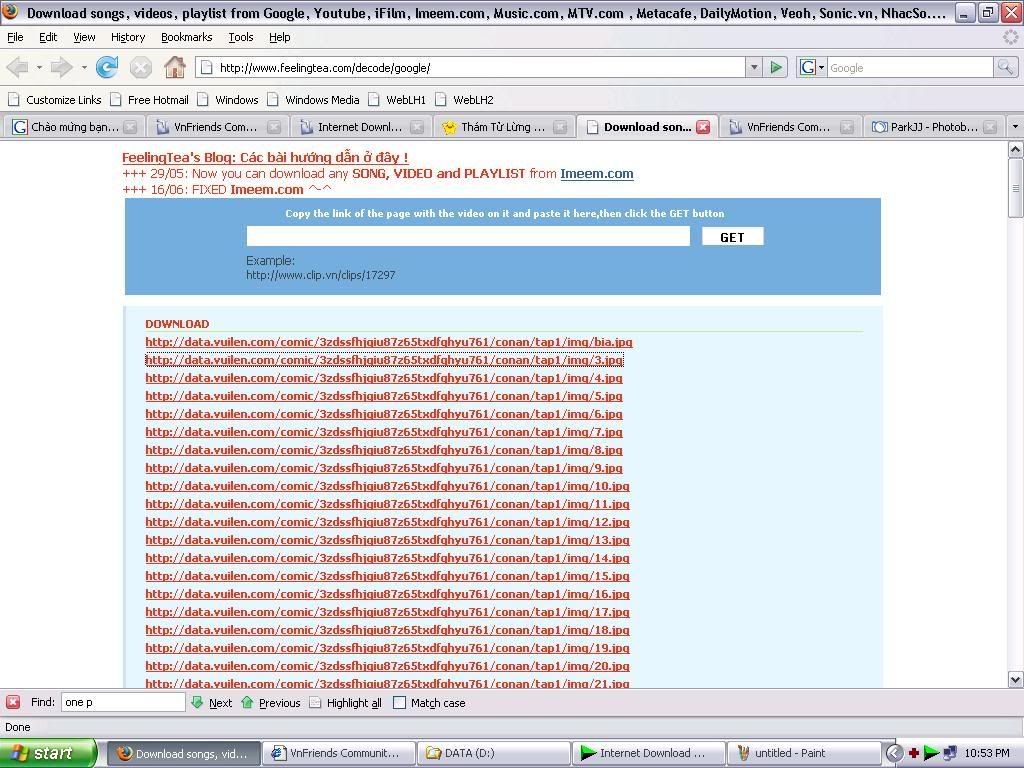Image resolution: width=1024 pixels, height=768 pixels.
Task: Close the Internet Downl... tab
Action: [417, 127]
